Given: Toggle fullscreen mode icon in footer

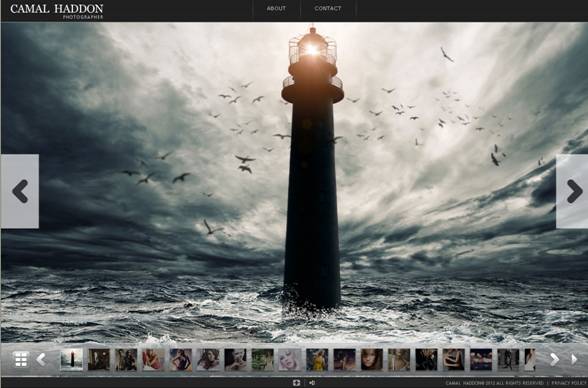Looking at the screenshot, I should click(x=296, y=382).
